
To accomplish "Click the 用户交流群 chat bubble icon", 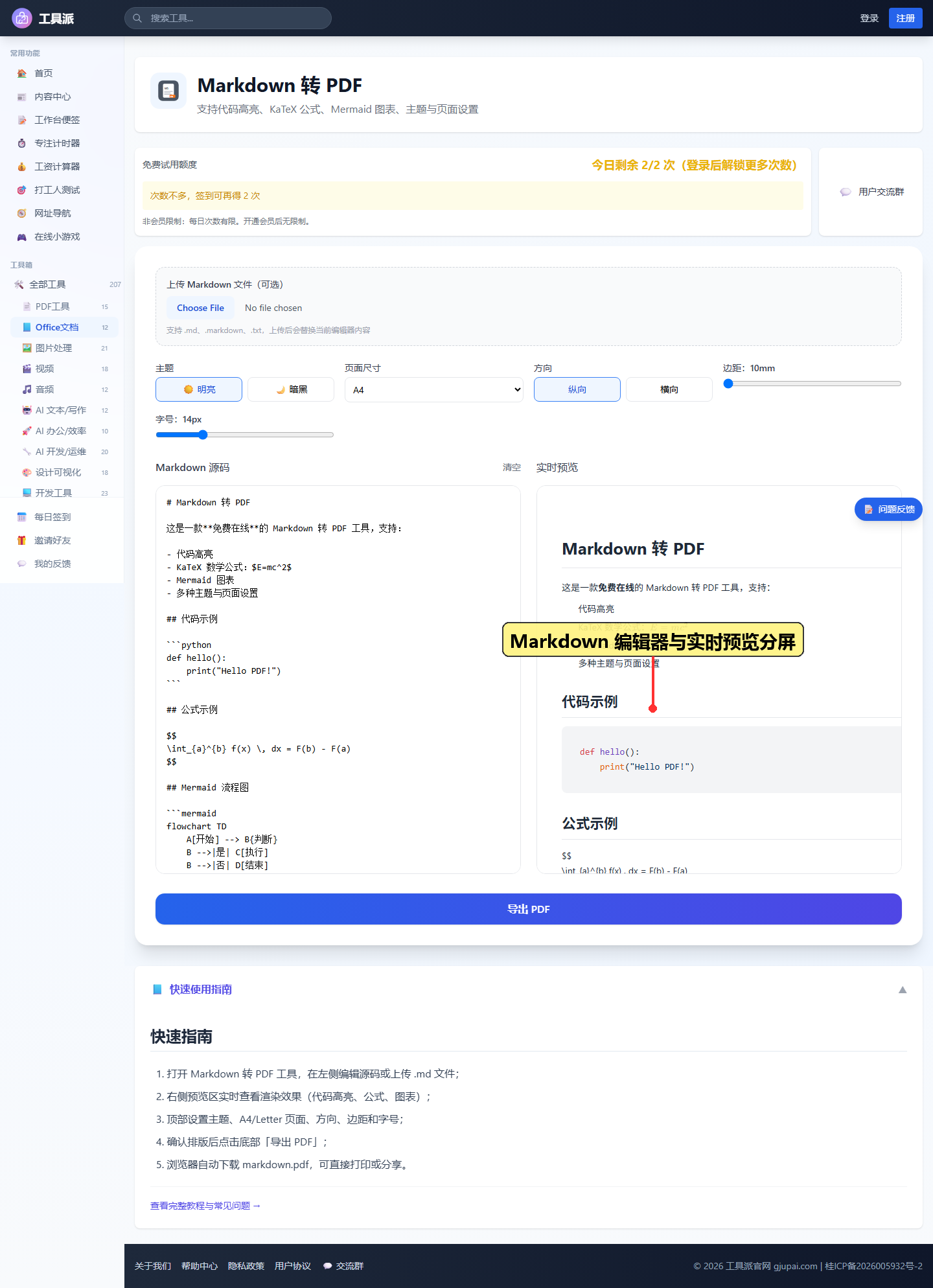I will point(846,192).
